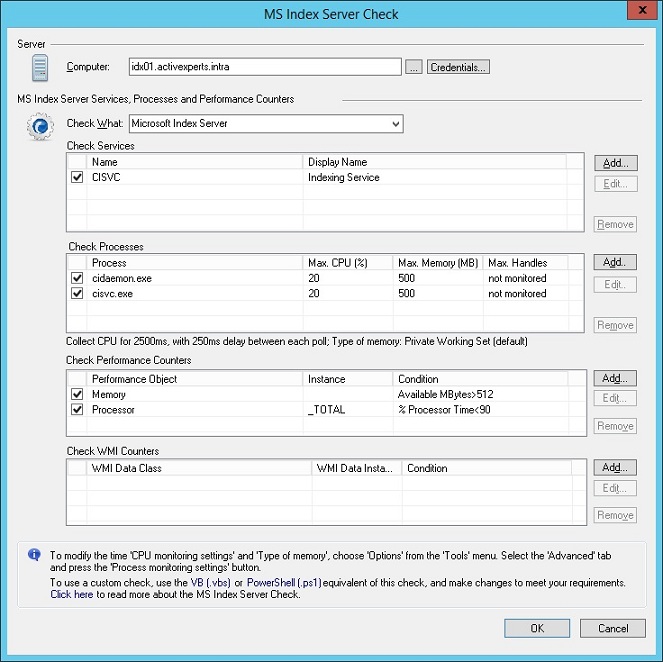Select the 'Processor' performance object text
The height and width of the screenshot is (662, 663).
(113, 410)
